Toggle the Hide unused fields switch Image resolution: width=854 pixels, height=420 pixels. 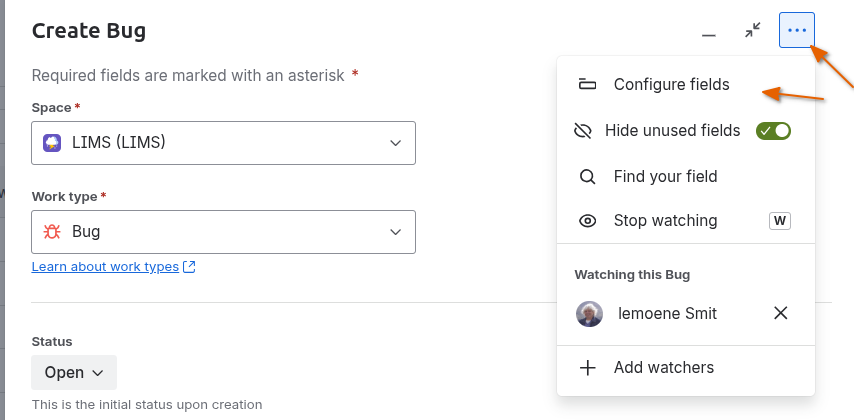click(773, 131)
